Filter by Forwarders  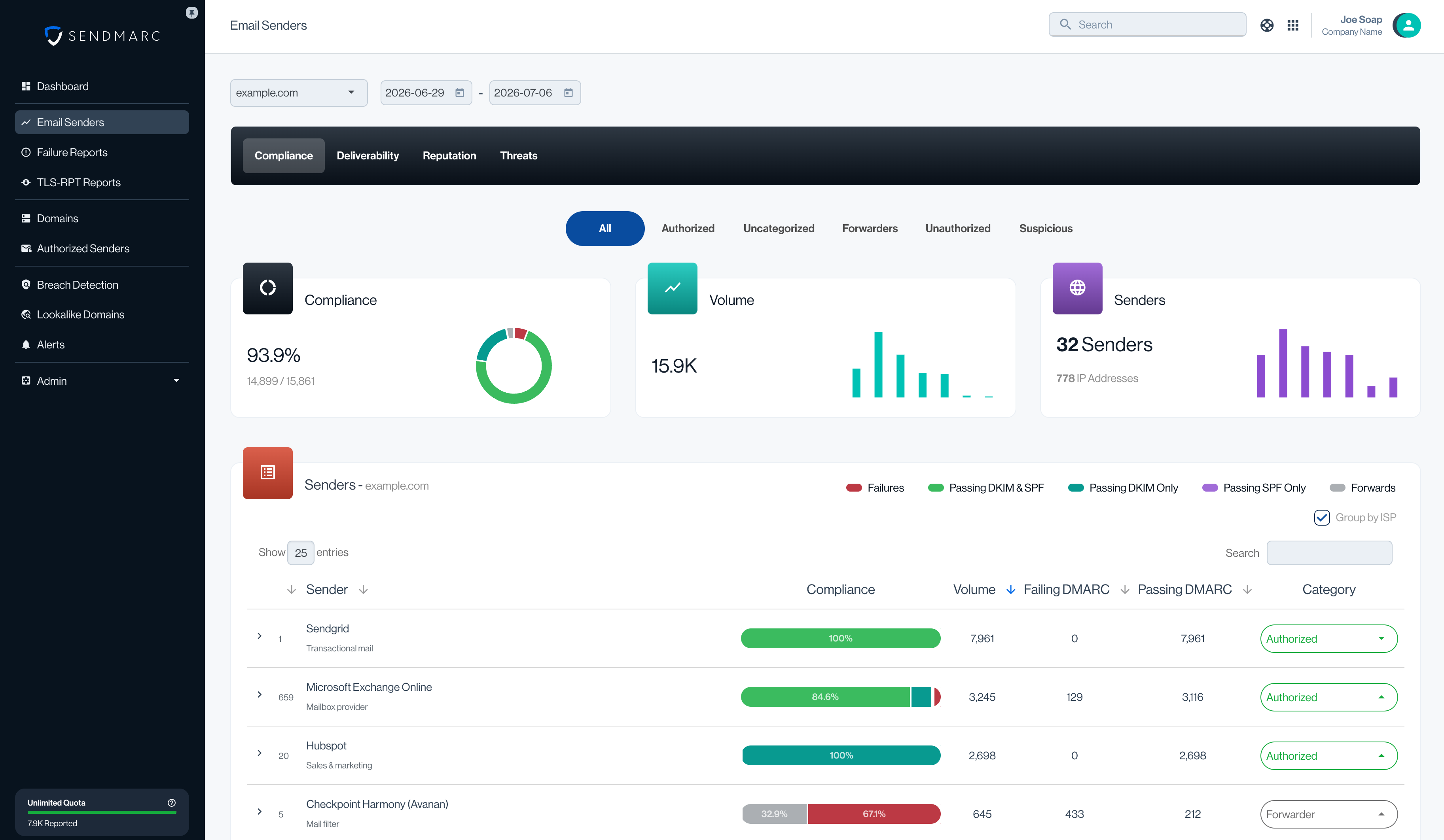(870, 228)
